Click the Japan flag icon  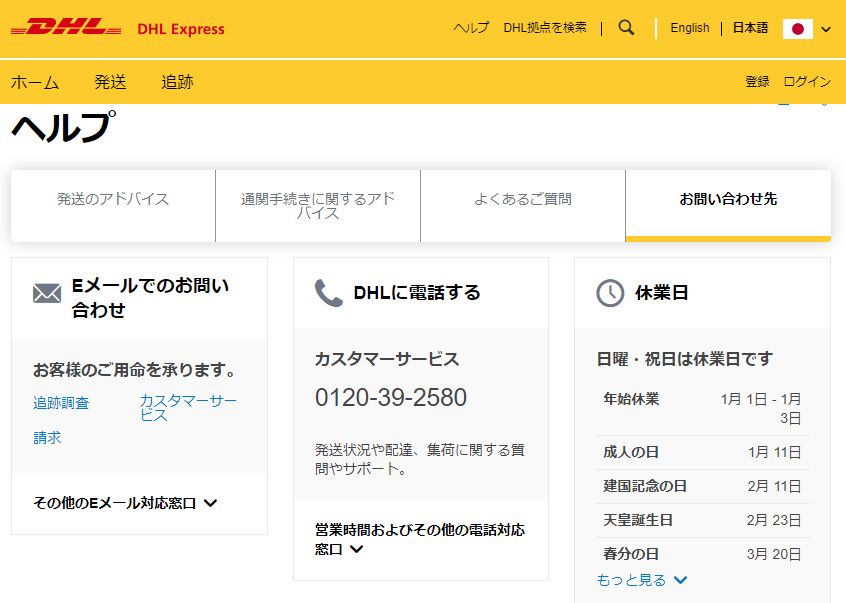coord(797,29)
